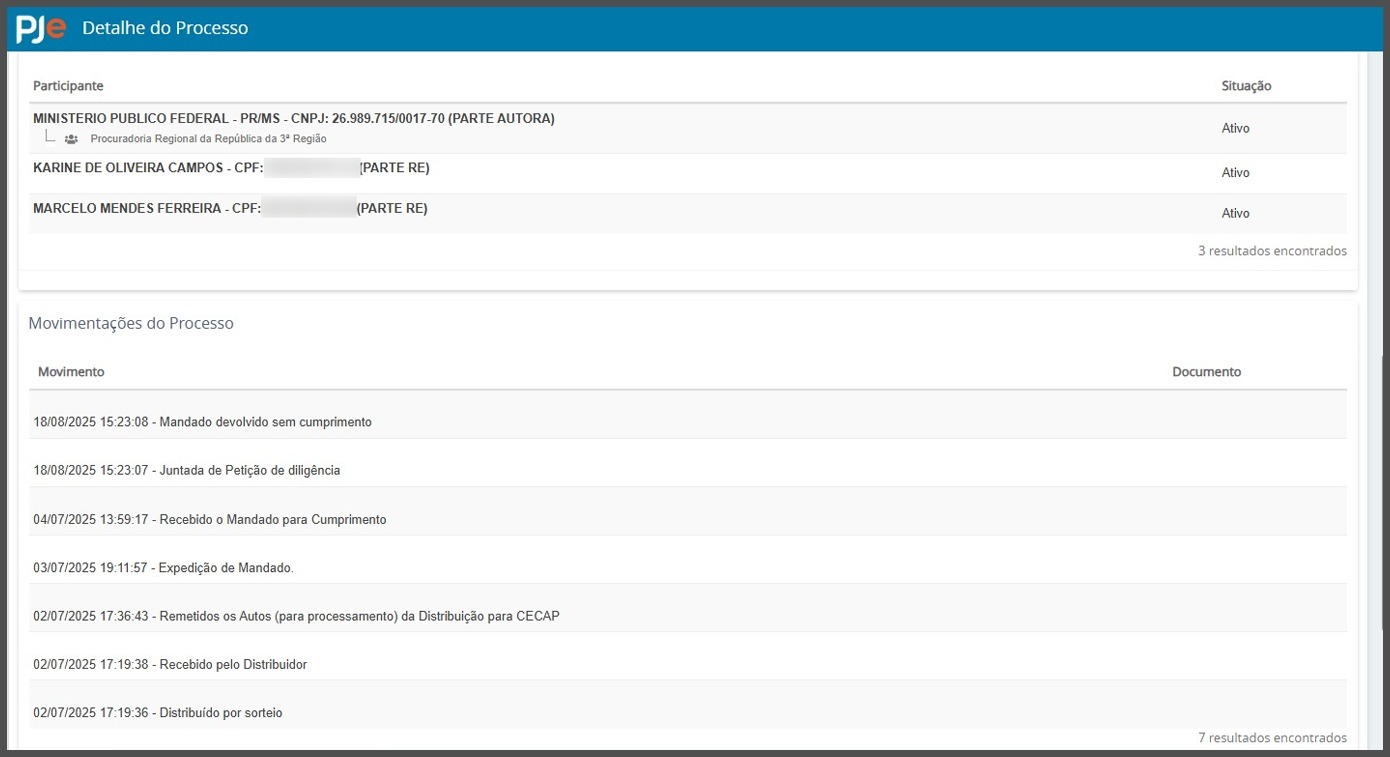The width and height of the screenshot is (1390, 757).
Task: Click the Situação column header
Action: coord(1246,86)
